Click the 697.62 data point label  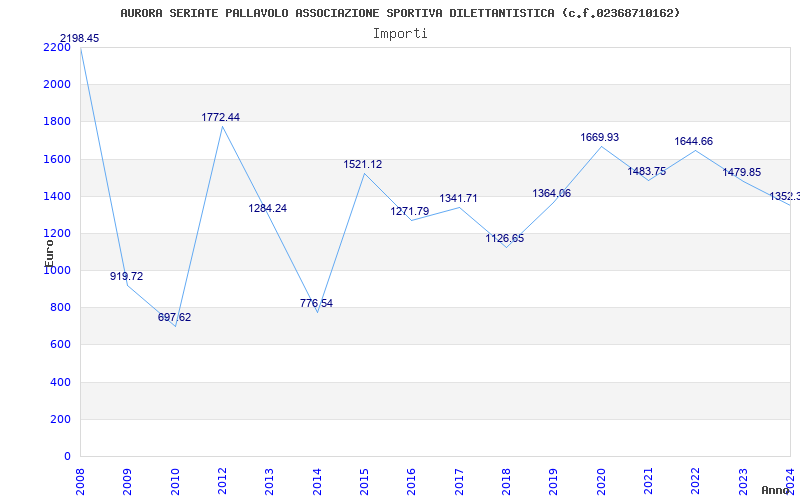pos(174,317)
